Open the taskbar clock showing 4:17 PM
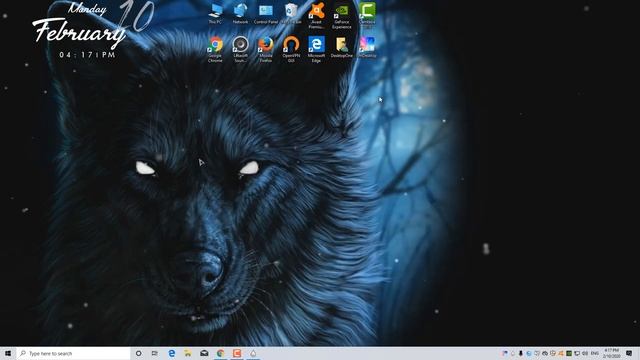Screen dimensions: 640x360 612,353
